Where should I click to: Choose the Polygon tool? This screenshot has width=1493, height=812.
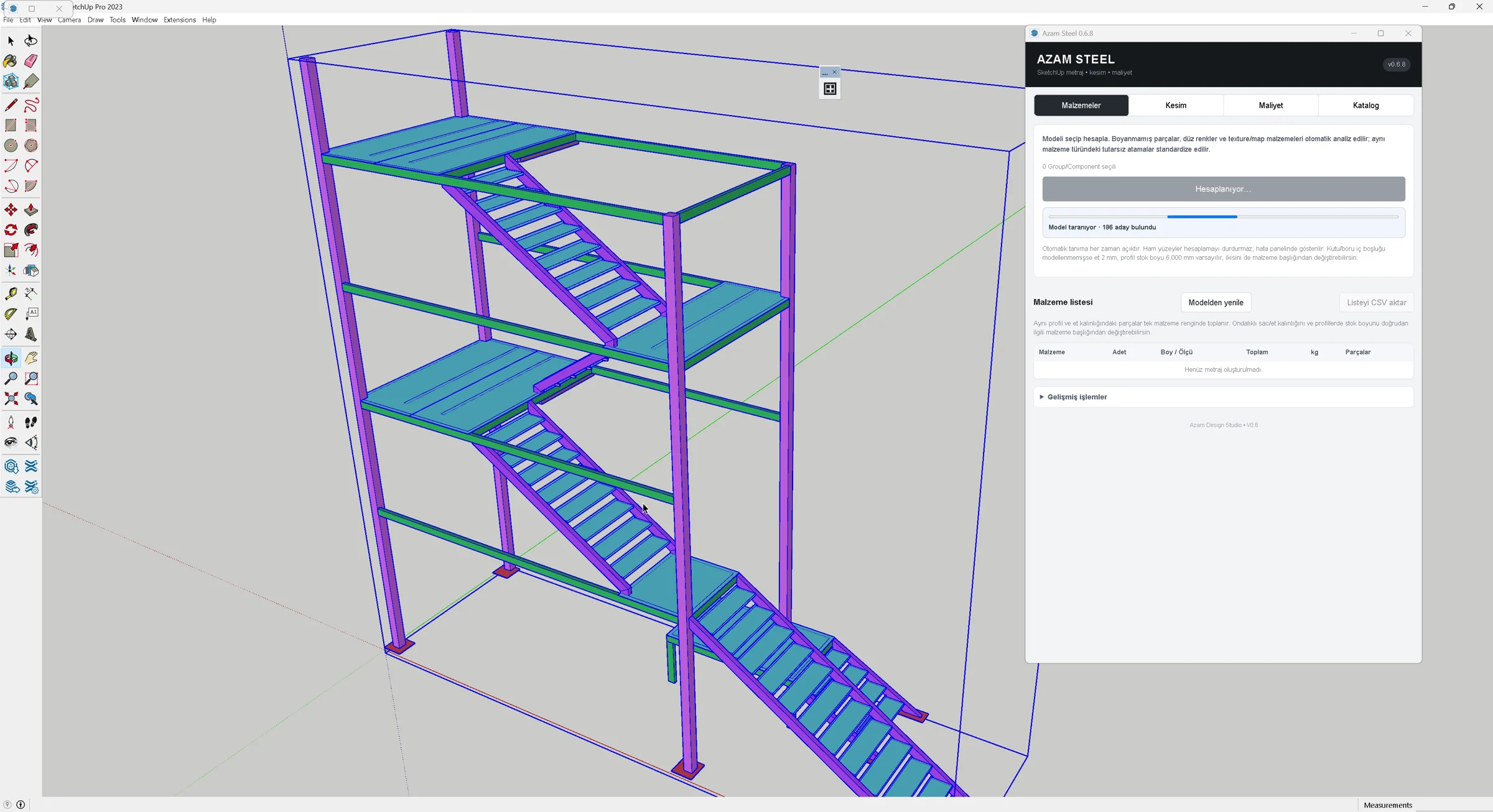pyautogui.click(x=31, y=145)
